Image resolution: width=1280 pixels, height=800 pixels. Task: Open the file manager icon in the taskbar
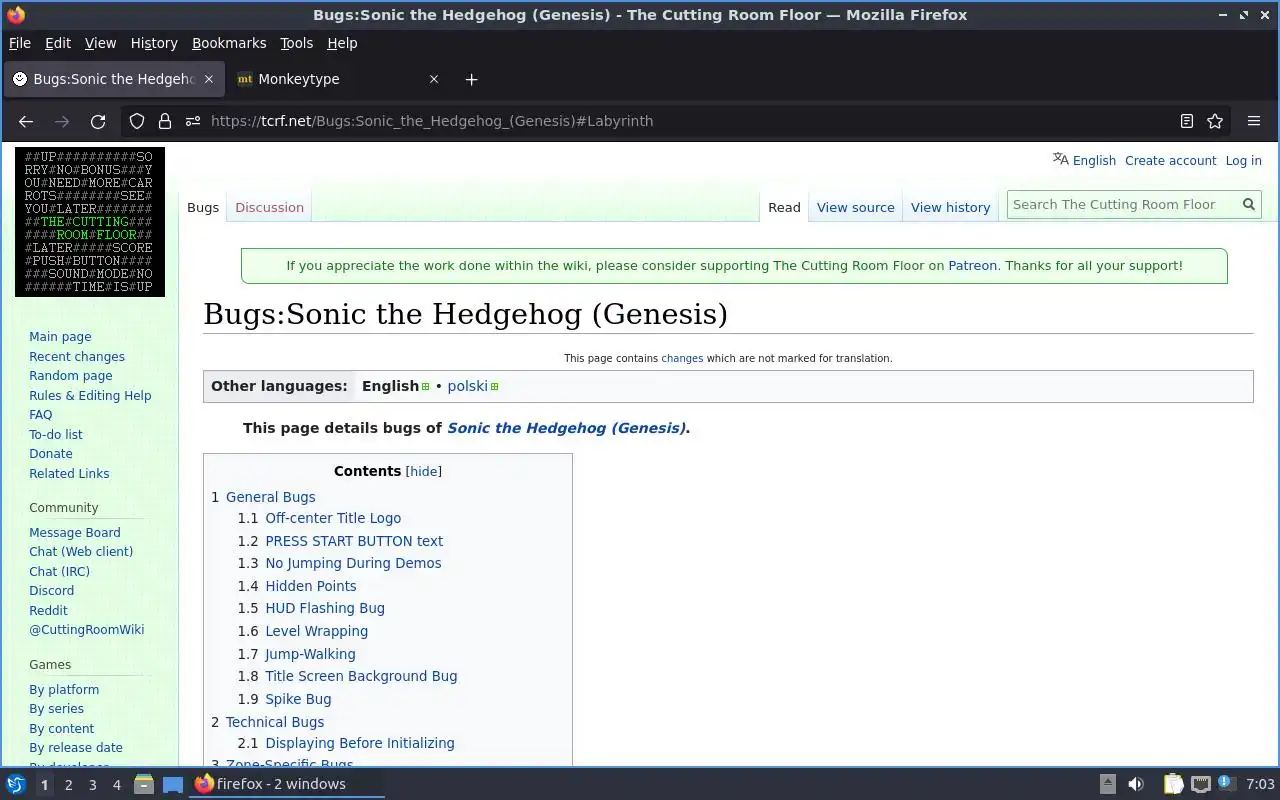coord(144,784)
